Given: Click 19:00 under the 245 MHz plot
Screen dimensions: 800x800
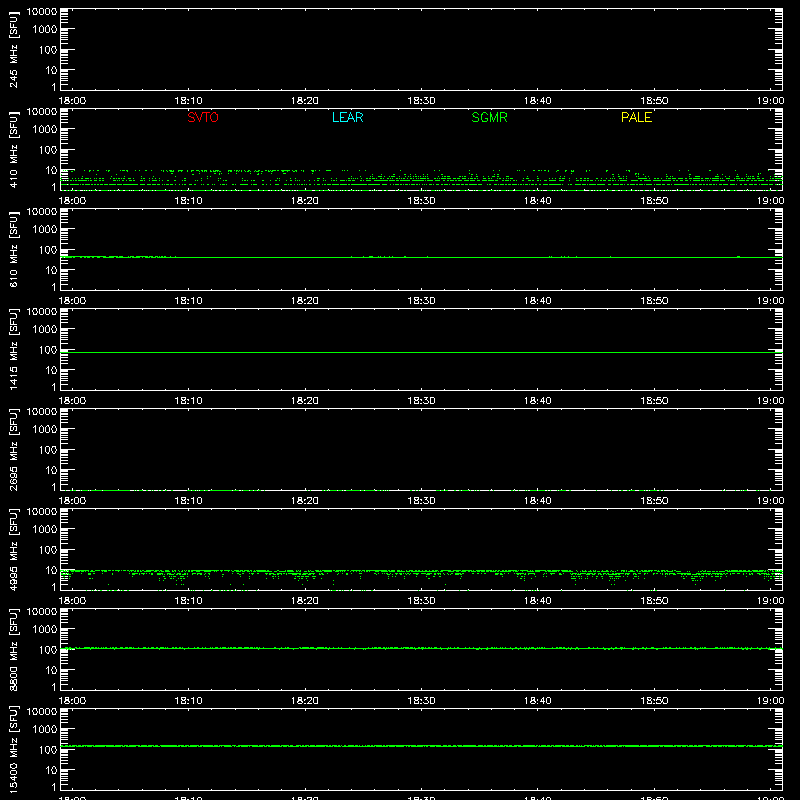Looking at the screenshot, I should (x=770, y=101).
